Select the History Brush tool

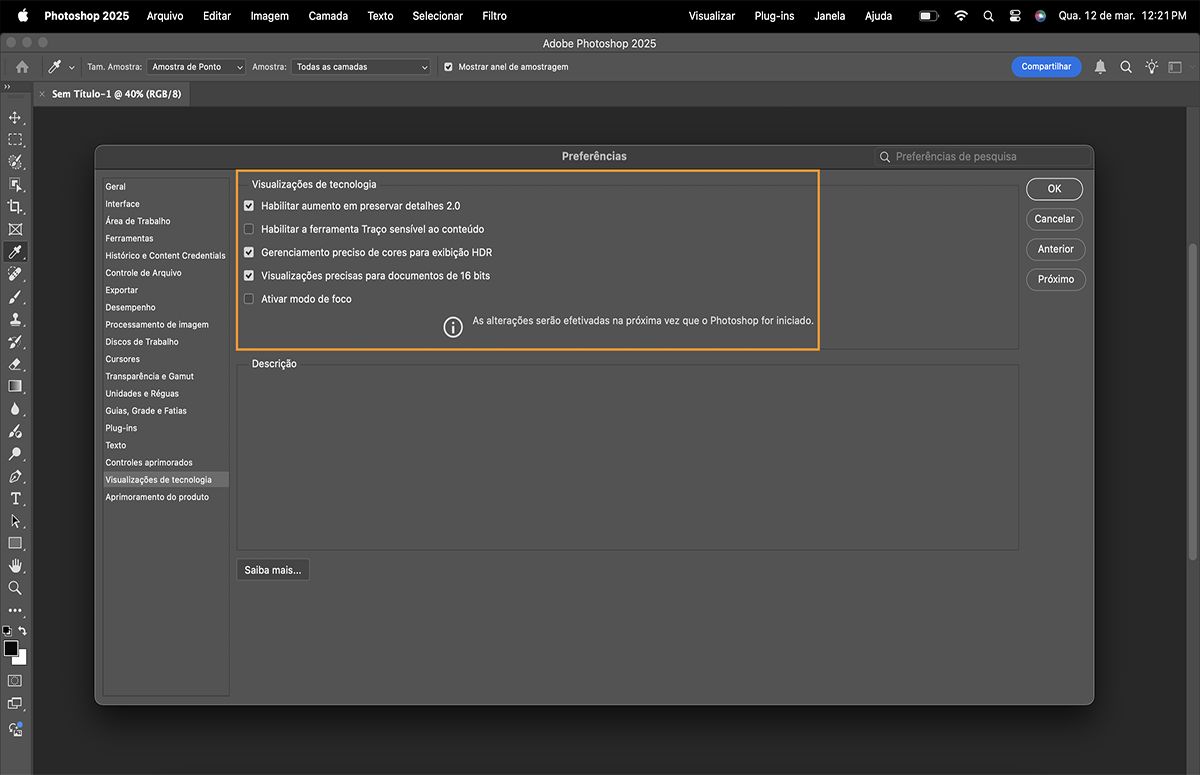pyautogui.click(x=15, y=342)
